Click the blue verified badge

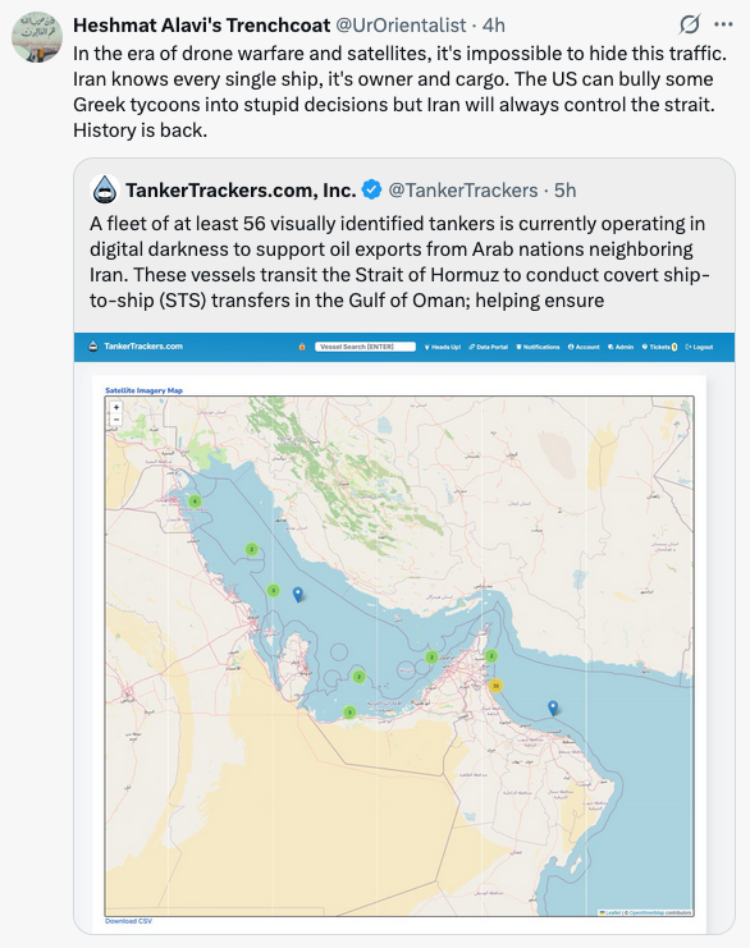click(372, 190)
